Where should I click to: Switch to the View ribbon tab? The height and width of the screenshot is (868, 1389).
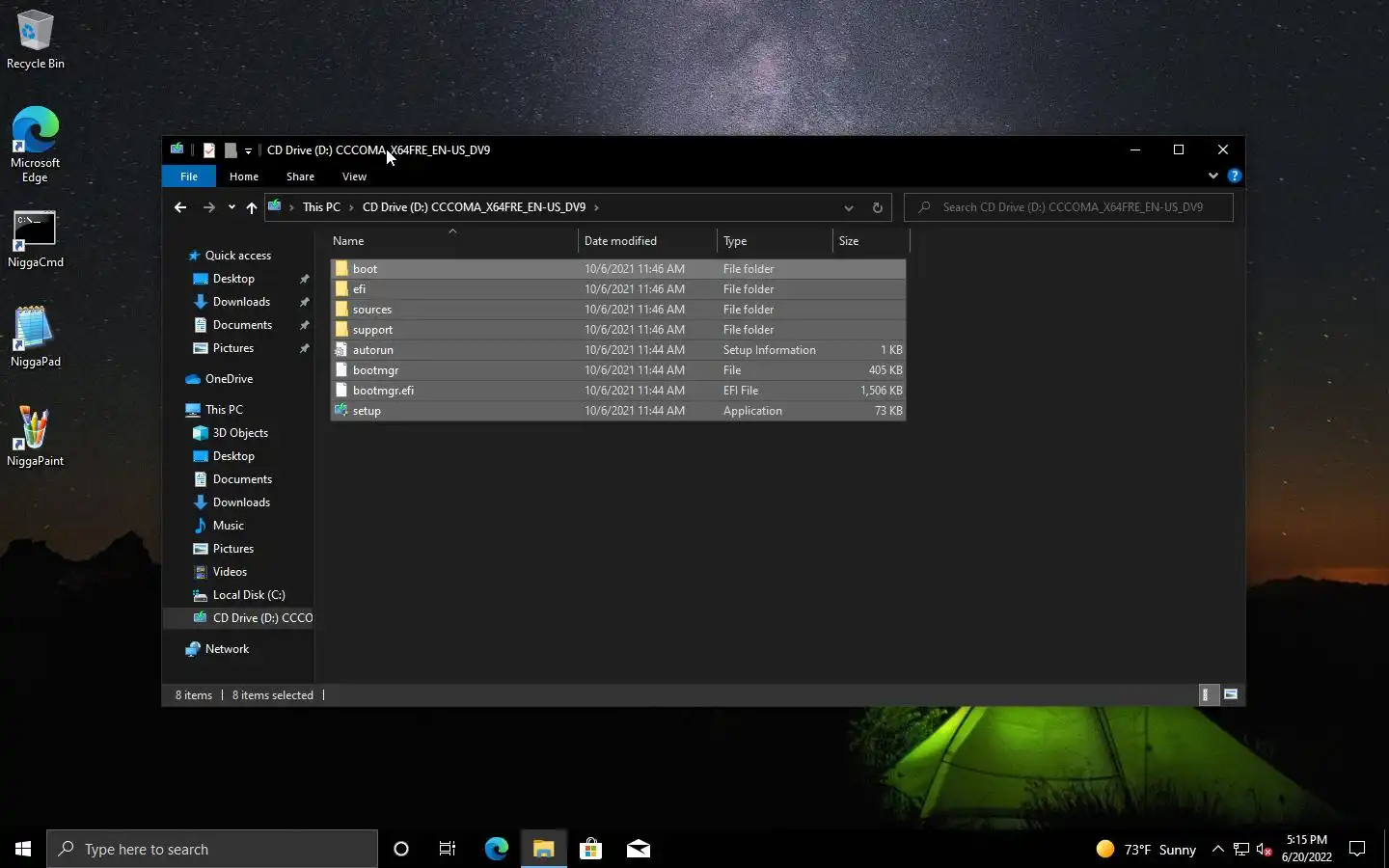[x=354, y=176]
